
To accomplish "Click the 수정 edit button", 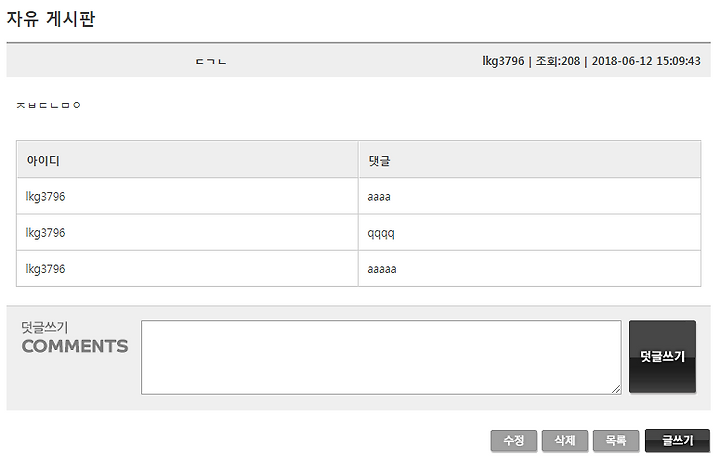I will [x=513, y=441].
